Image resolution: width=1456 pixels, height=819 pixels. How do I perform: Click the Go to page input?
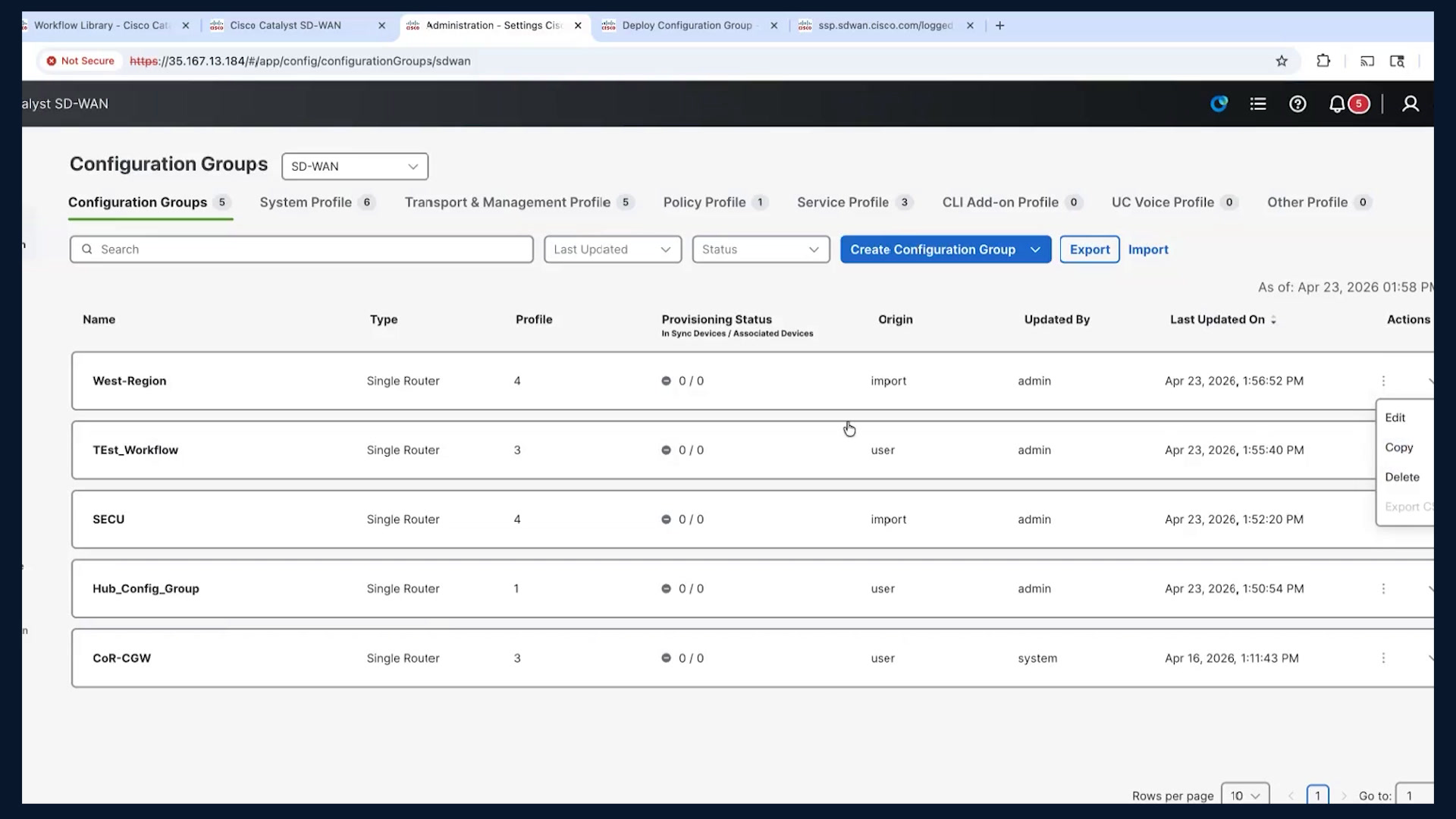pyautogui.click(x=1414, y=795)
